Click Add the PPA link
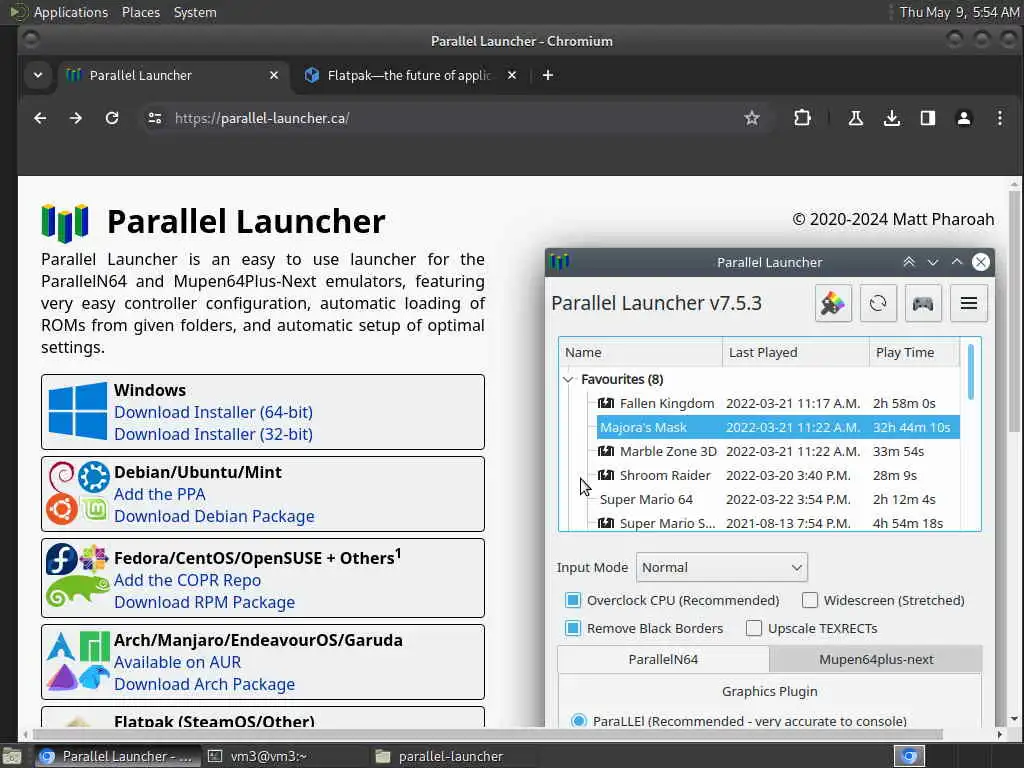The width and height of the screenshot is (1024, 768). tap(159, 494)
